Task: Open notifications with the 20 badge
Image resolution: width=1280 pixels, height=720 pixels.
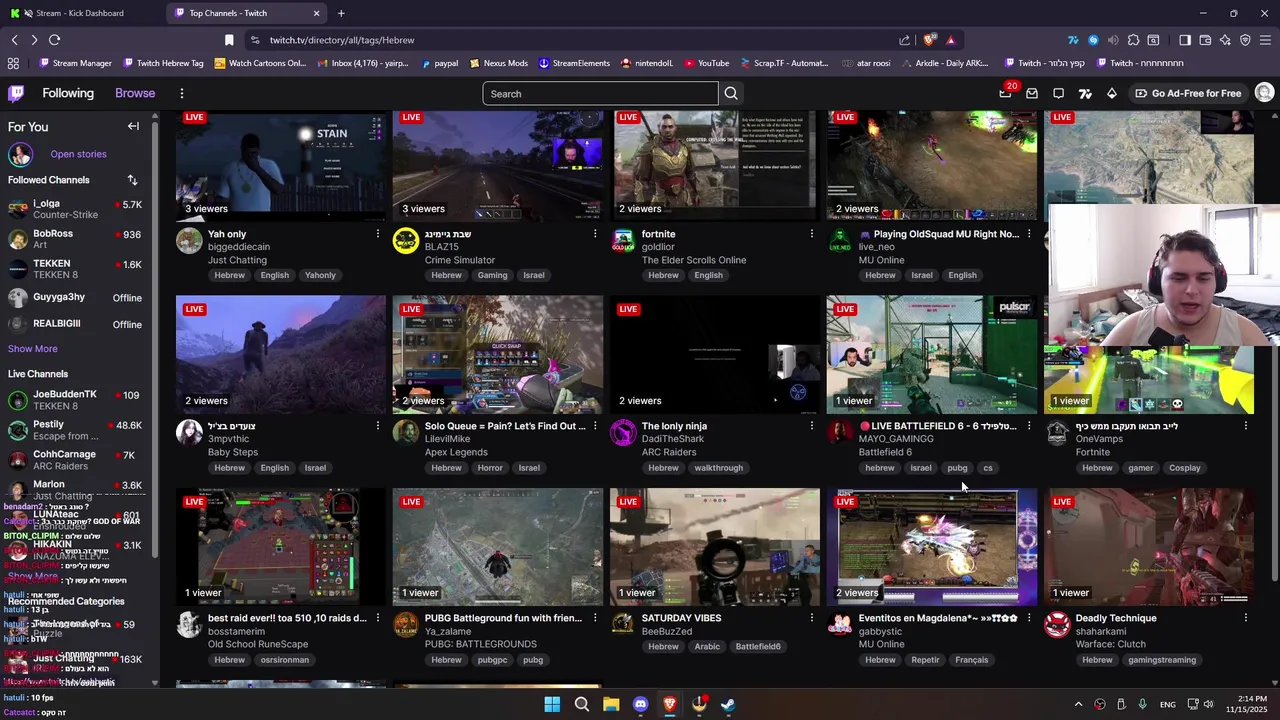Action: [1005, 93]
